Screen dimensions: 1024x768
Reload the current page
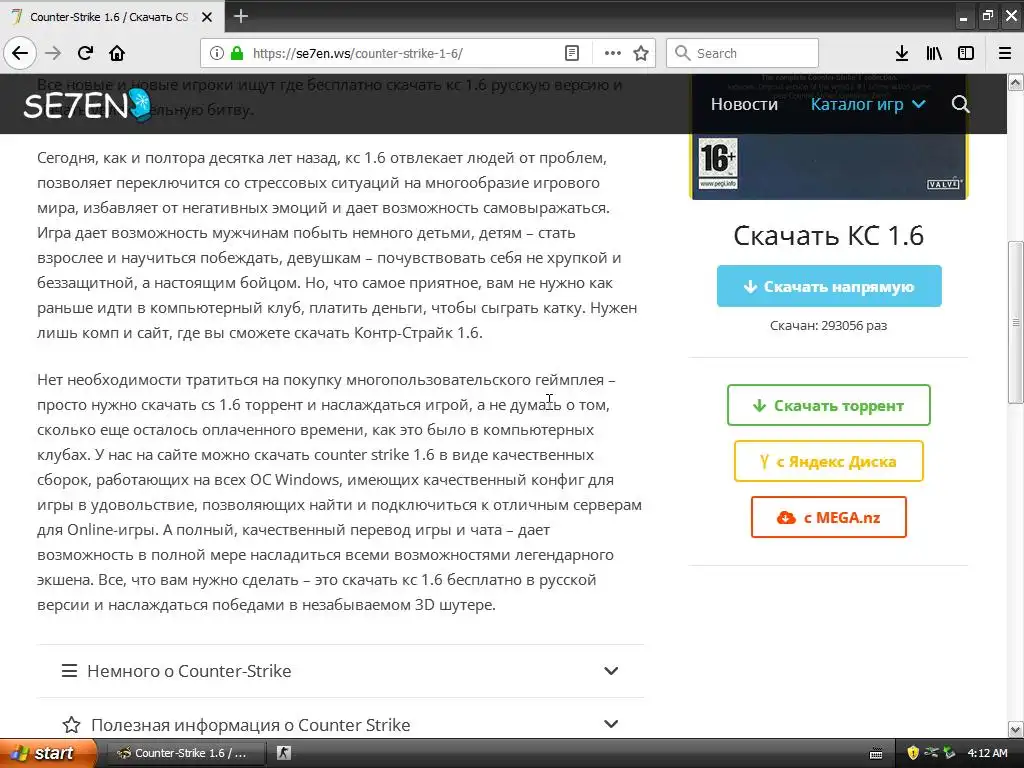85,54
